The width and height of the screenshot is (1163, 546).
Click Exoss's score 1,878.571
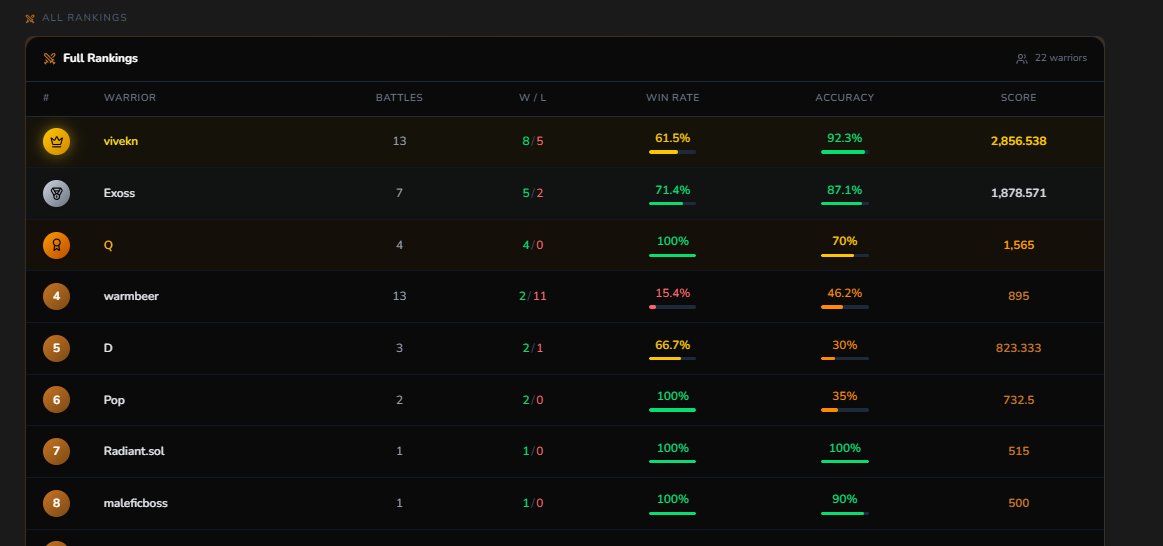(x=1018, y=194)
